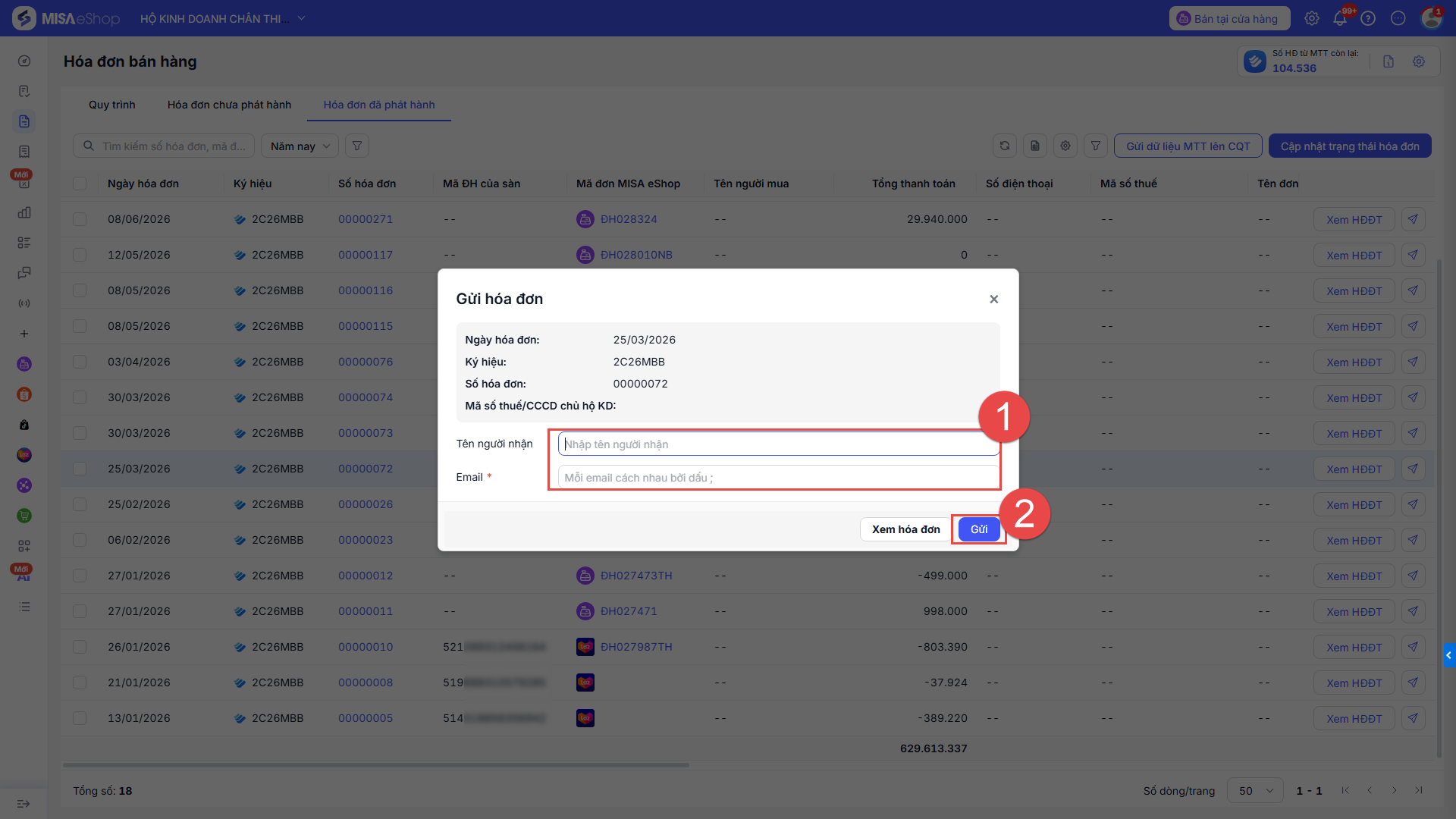
Task: Switch to the Hóa đơn chưa phát hành tab
Action: tap(229, 105)
